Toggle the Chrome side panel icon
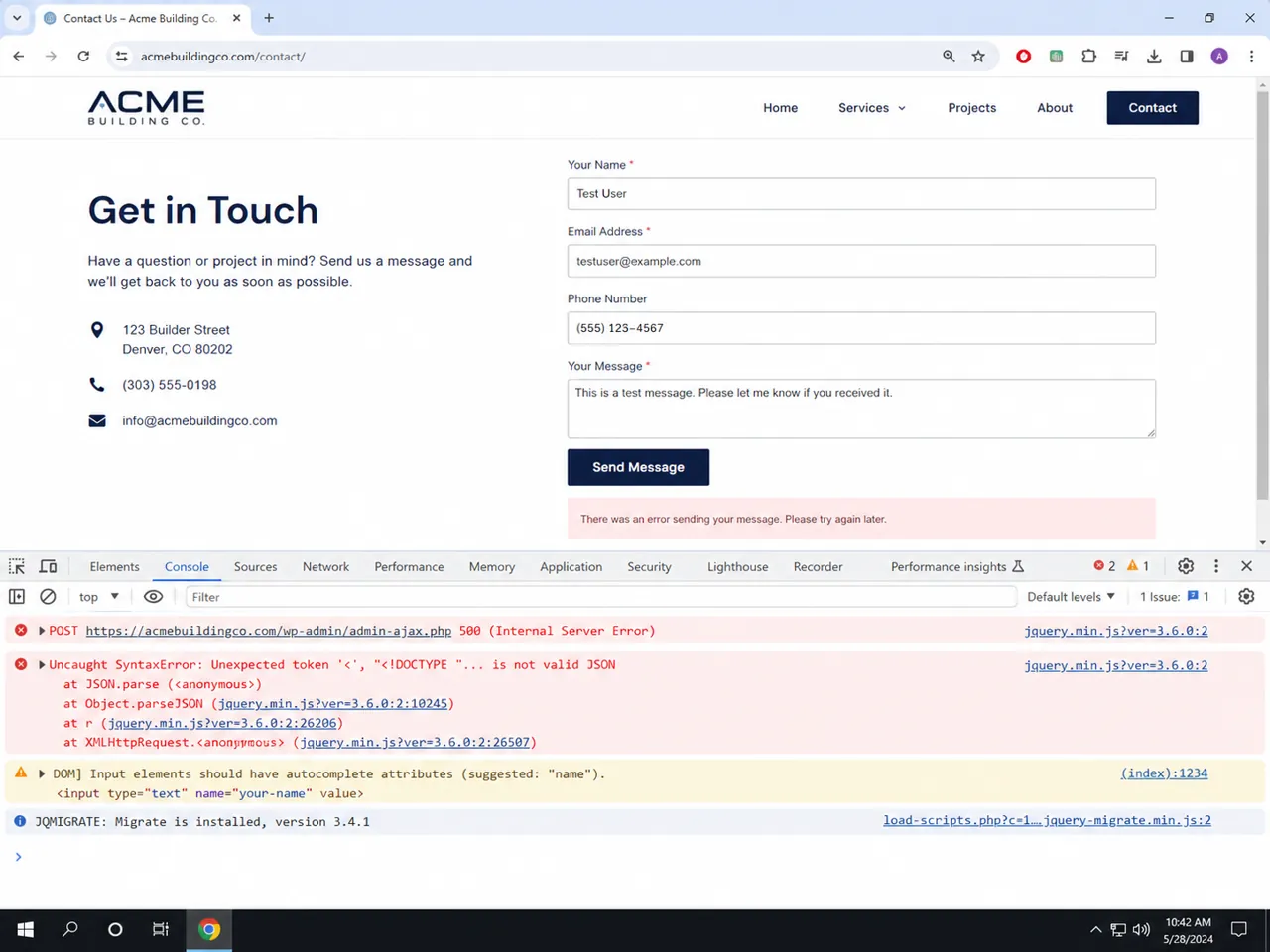Screen dimensions: 1270x952 (1187, 57)
